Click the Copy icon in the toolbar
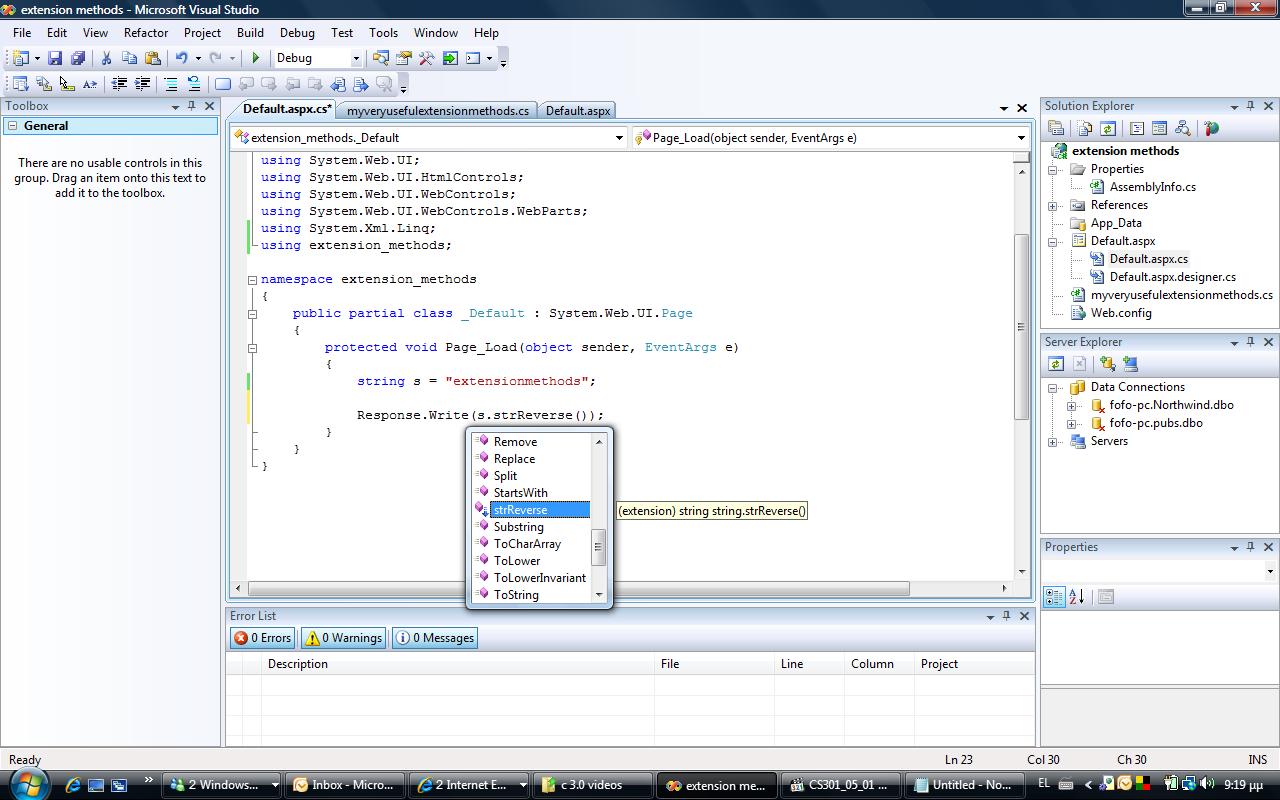1280x800 pixels. pyautogui.click(x=129, y=59)
